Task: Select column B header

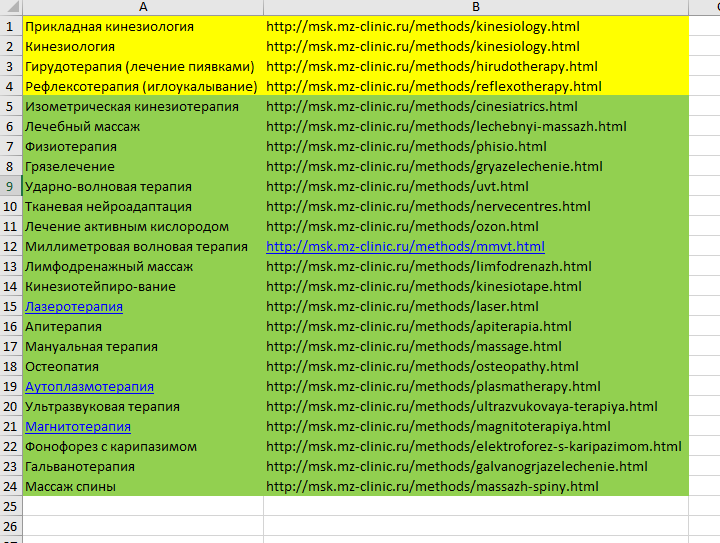Action: pos(476,7)
